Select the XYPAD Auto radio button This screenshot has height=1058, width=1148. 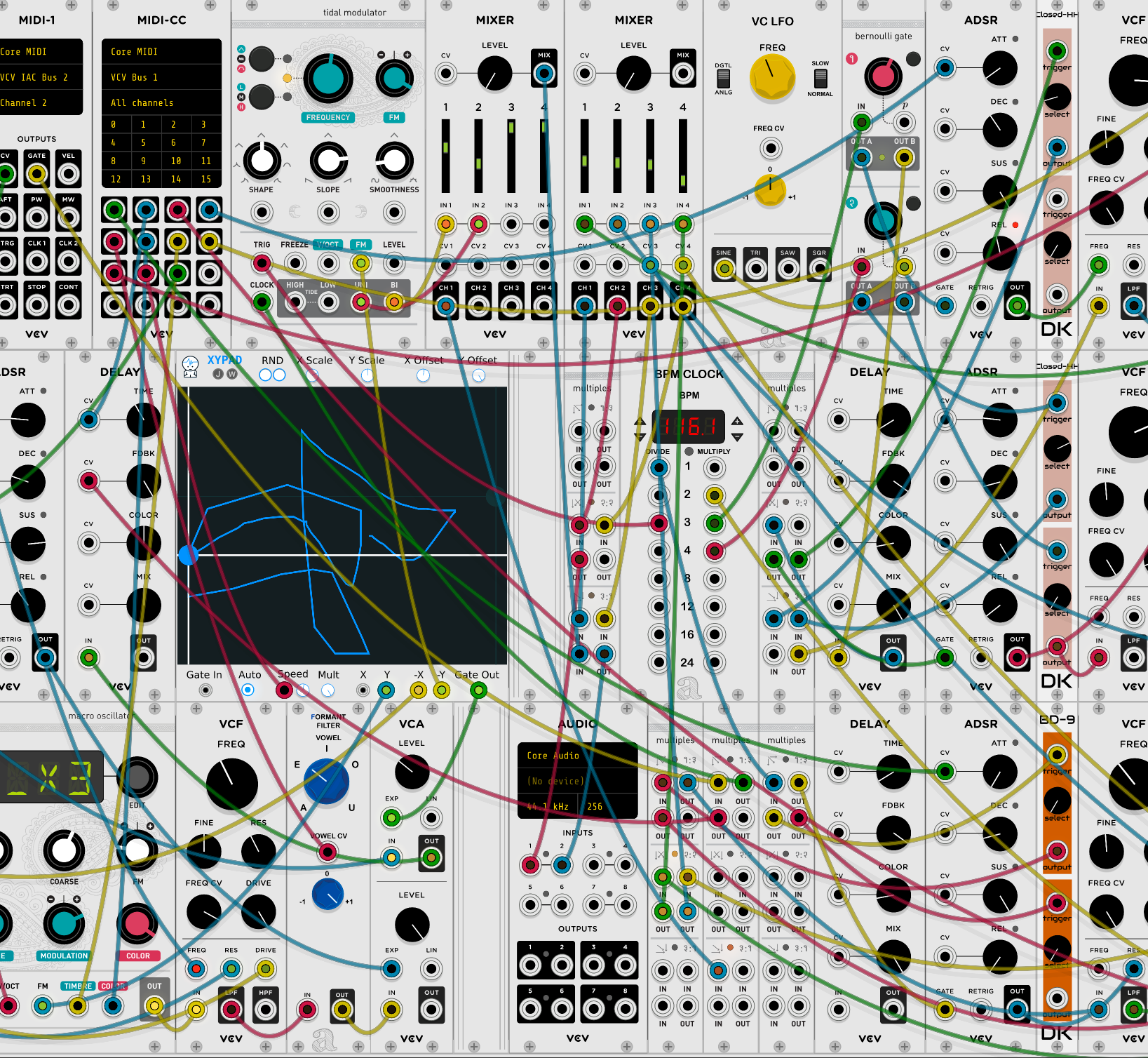[248, 690]
